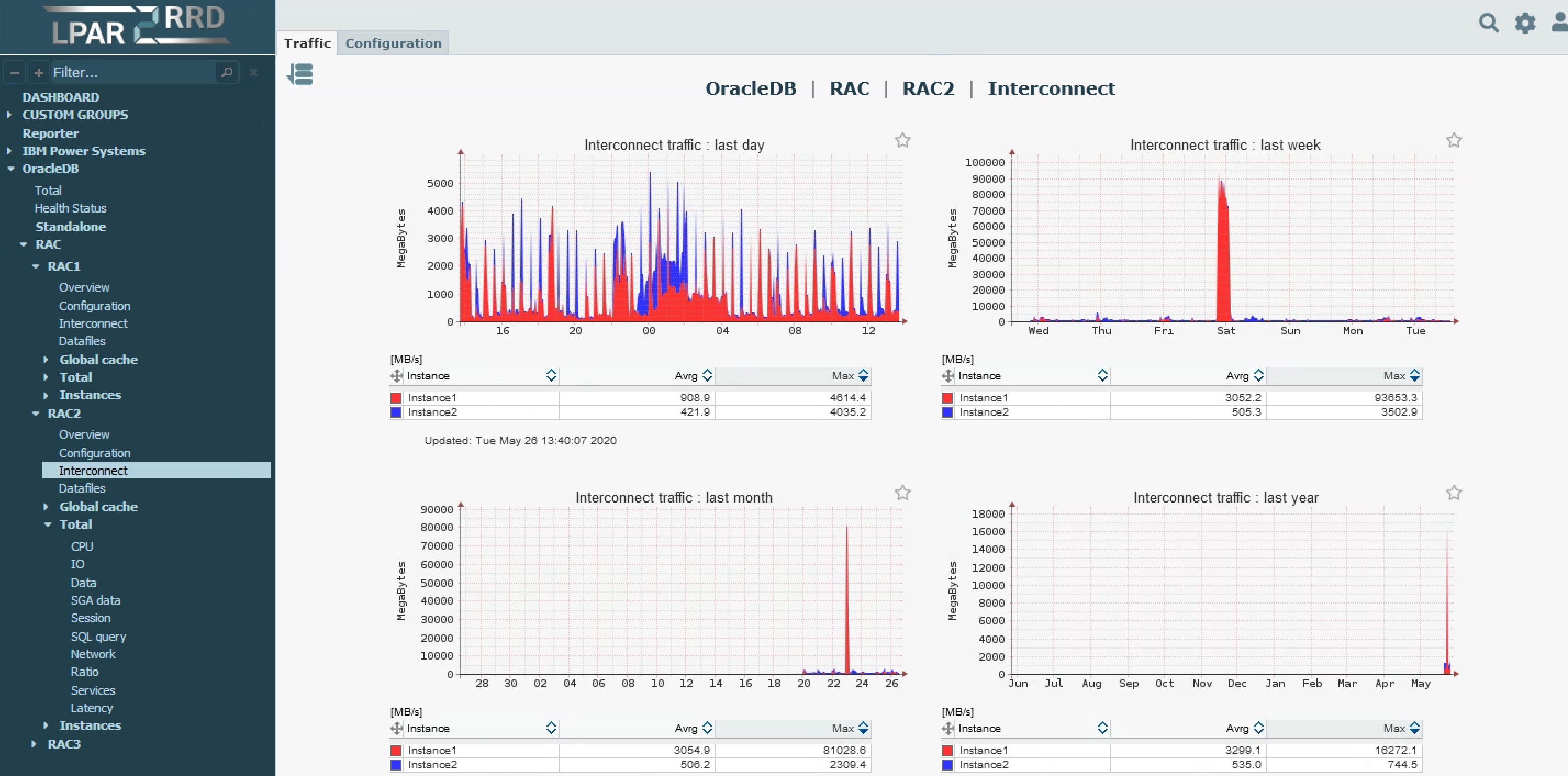Favorite the last month graph with star
Viewport: 1568px width, 776px height.
[903, 493]
